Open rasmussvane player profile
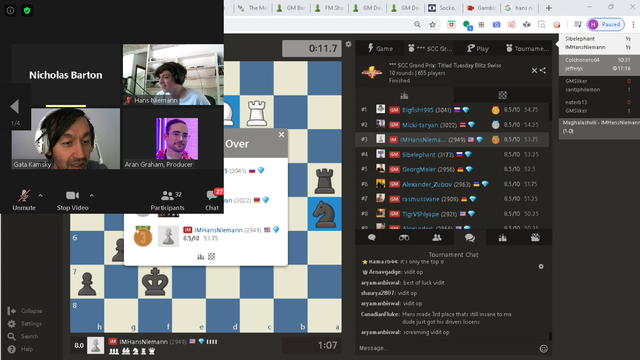The width and height of the screenshot is (640, 360). click(x=421, y=199)
